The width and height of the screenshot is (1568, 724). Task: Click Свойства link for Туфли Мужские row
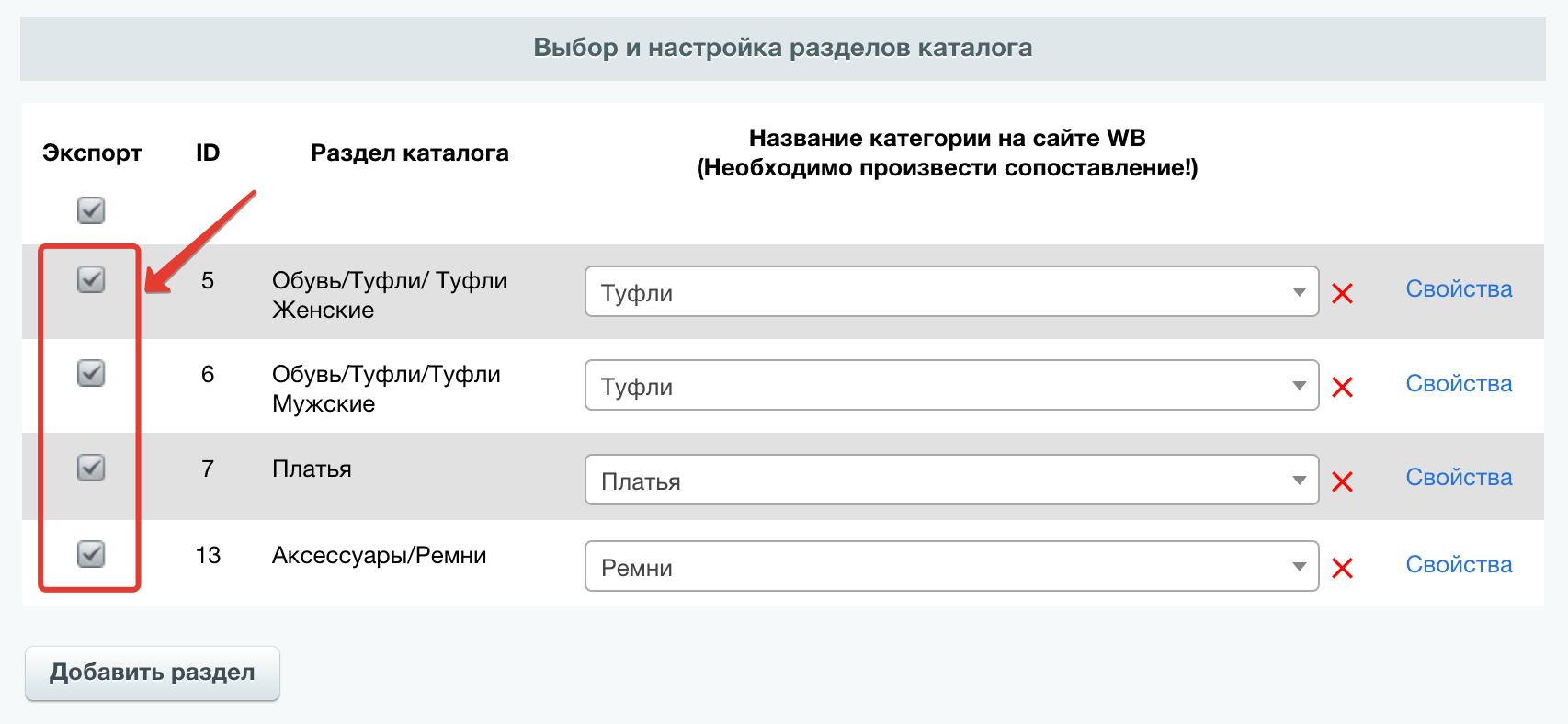(x=1459, y=384)
